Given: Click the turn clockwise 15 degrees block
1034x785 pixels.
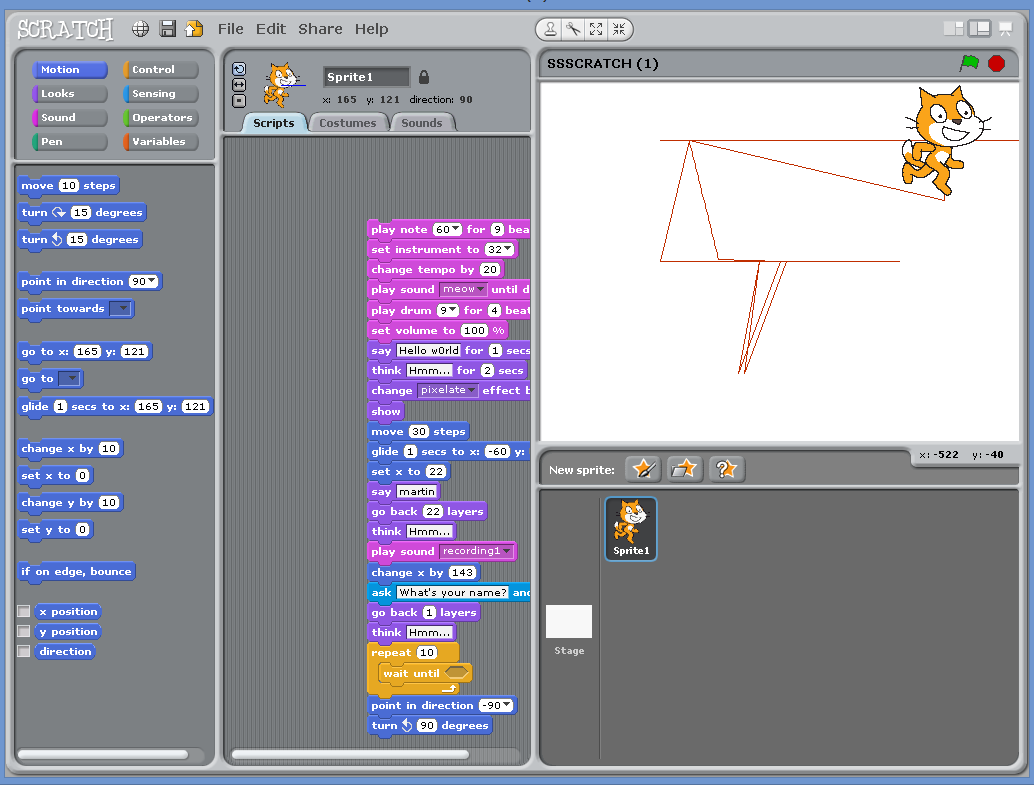Looking at the screenshot, I should coord(82,212).
